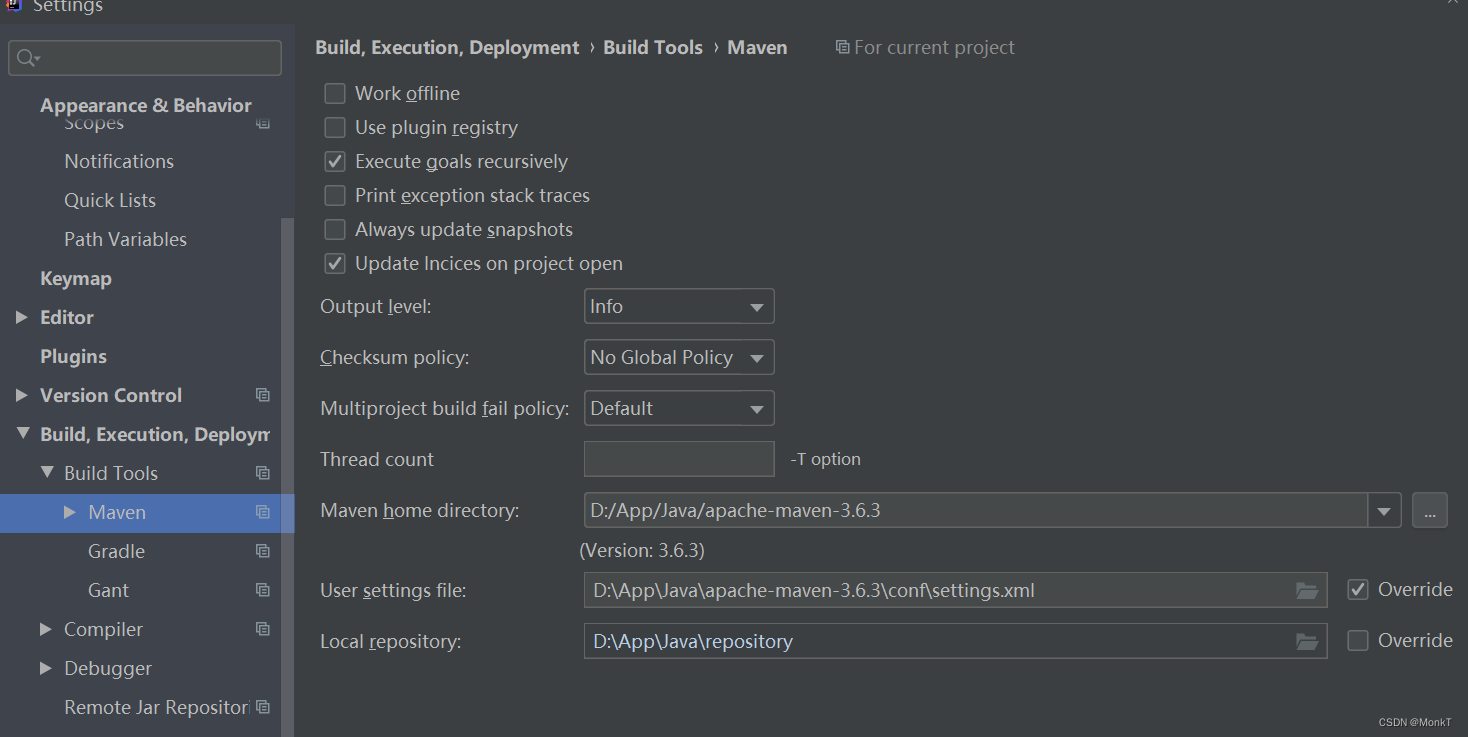Select Notifications in settings tree
Image resolution: width=1468 pixels, height=737 pixels.
(x=119, y=161)
